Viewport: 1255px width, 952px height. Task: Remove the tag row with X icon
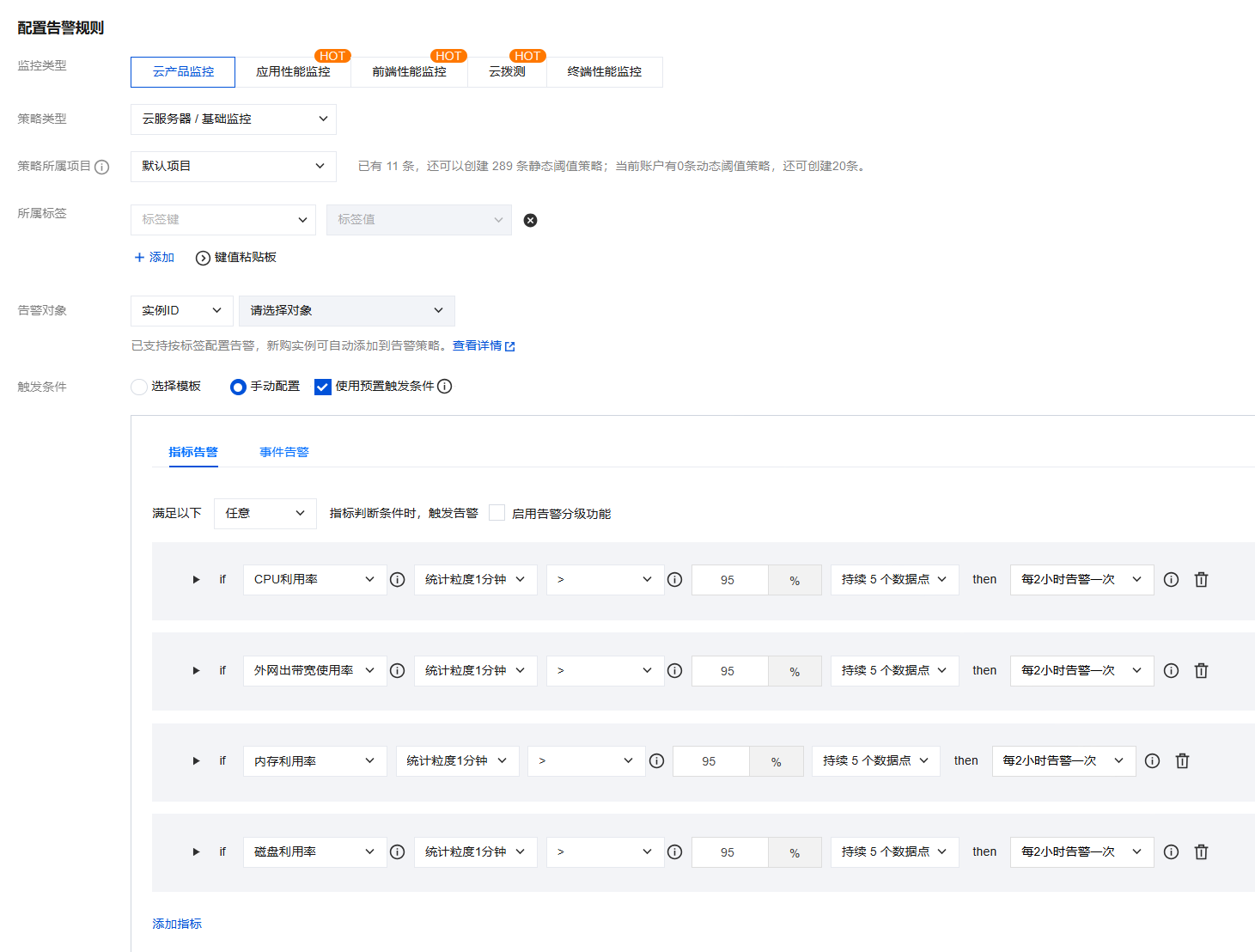point(531,221)
